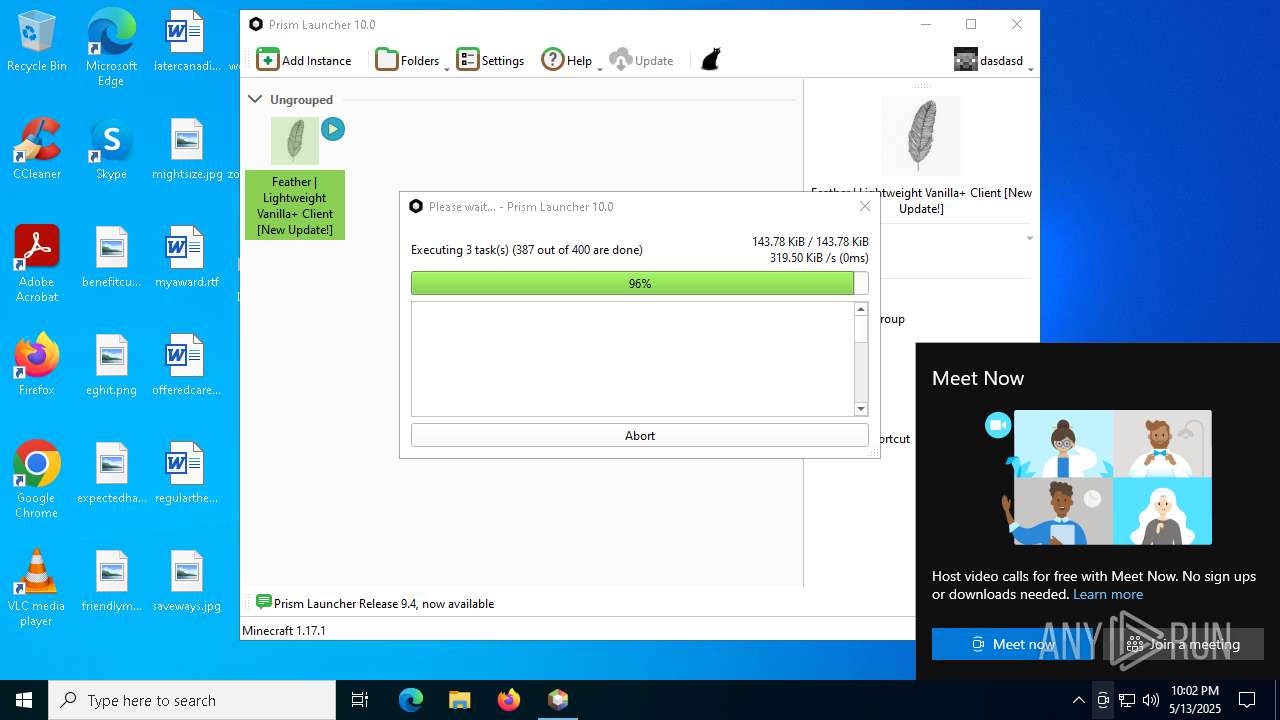The width and height of the screenshot is (1280, 720).
Task: Select eghit.png desktop file
Action: click(111, 365)
